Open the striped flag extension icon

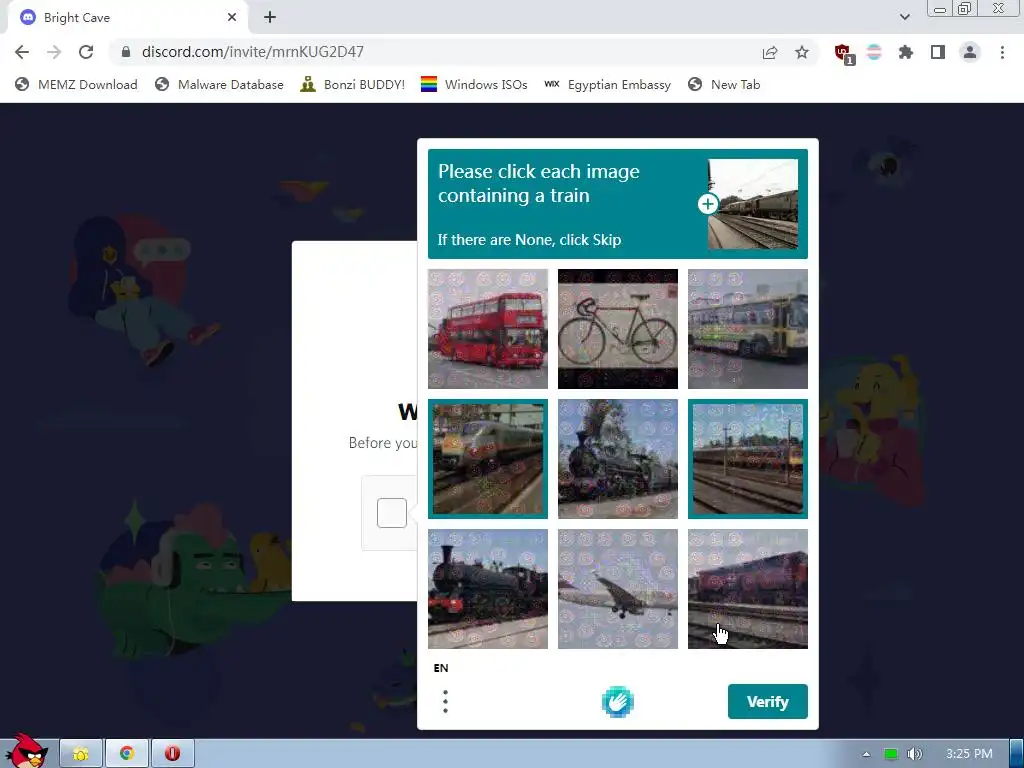click(874, 52)
